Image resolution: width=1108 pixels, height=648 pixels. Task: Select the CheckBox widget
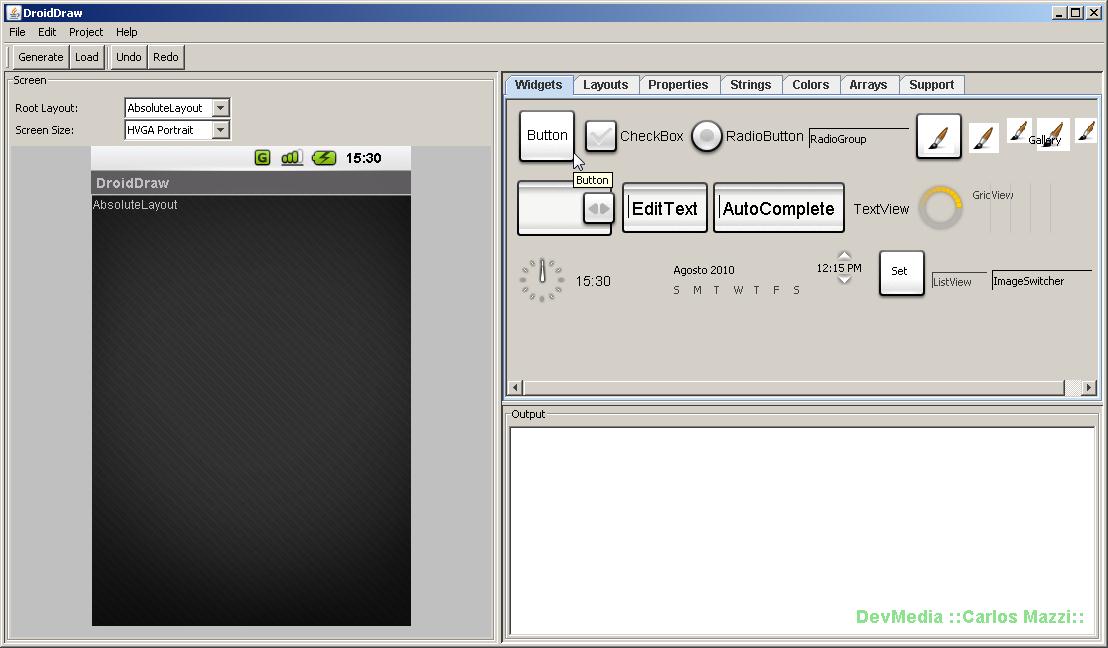(601, 136)
